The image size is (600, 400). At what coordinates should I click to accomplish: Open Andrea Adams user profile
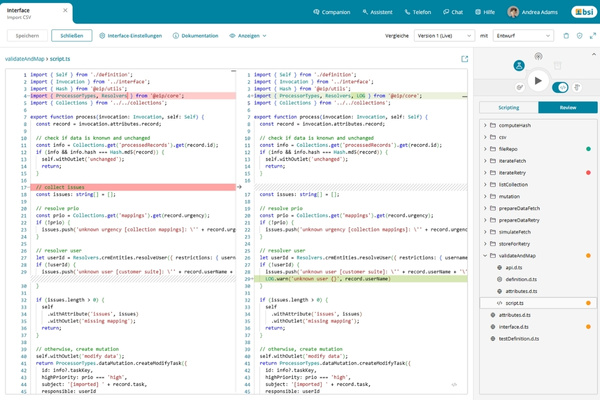[x=532, y=12]
